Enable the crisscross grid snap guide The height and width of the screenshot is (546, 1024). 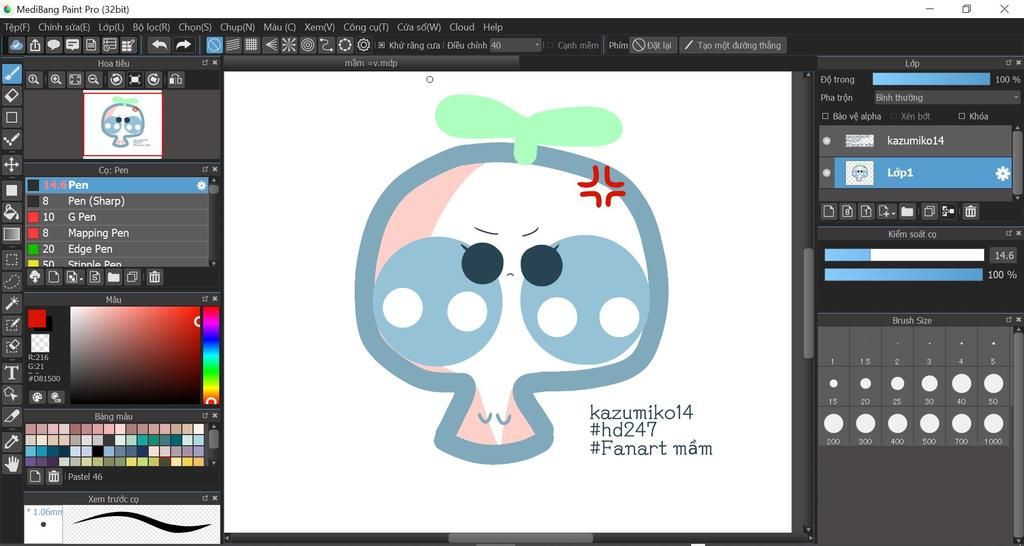coord(251,45)
